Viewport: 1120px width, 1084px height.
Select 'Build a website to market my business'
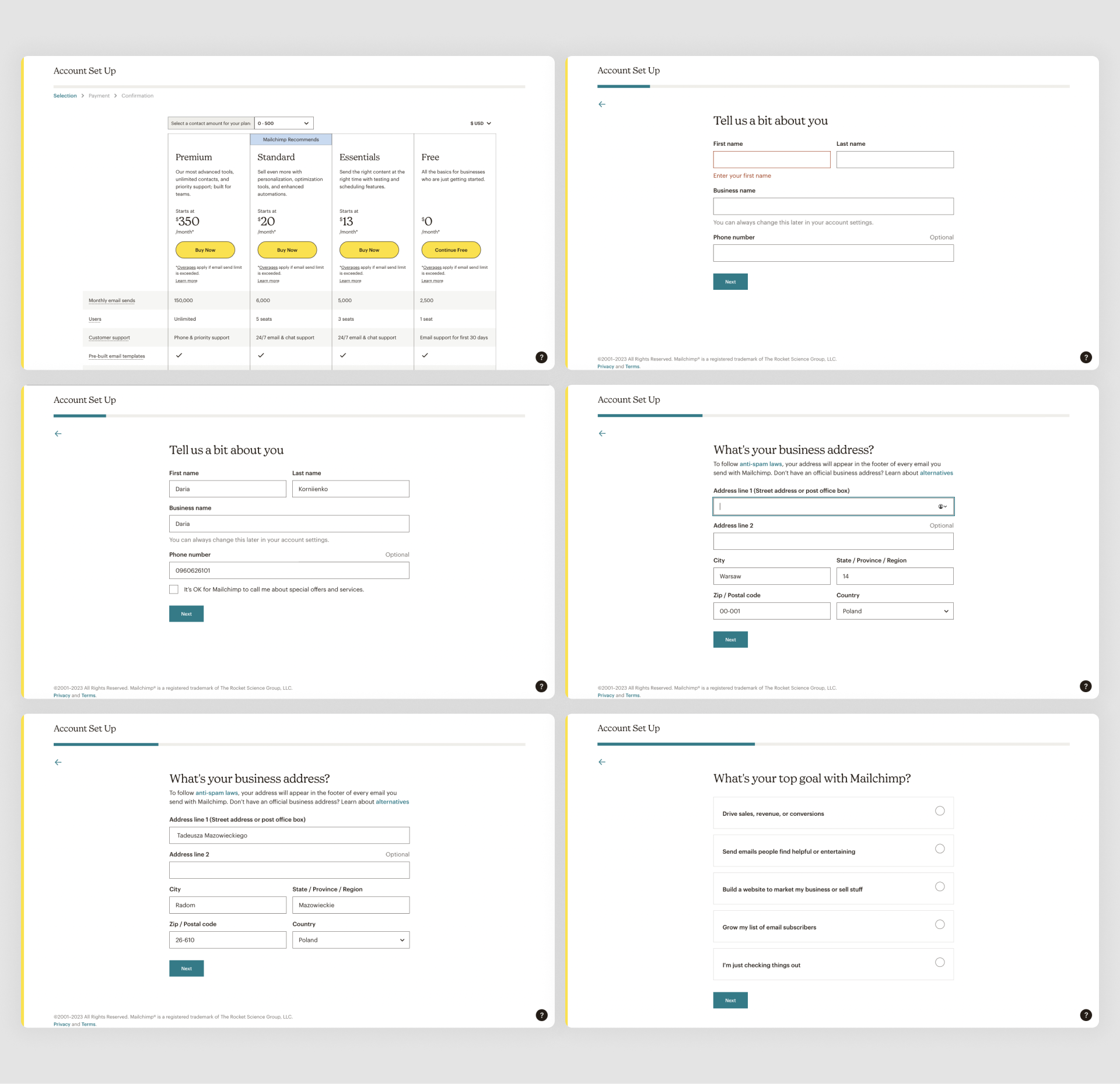click(940, 887)
